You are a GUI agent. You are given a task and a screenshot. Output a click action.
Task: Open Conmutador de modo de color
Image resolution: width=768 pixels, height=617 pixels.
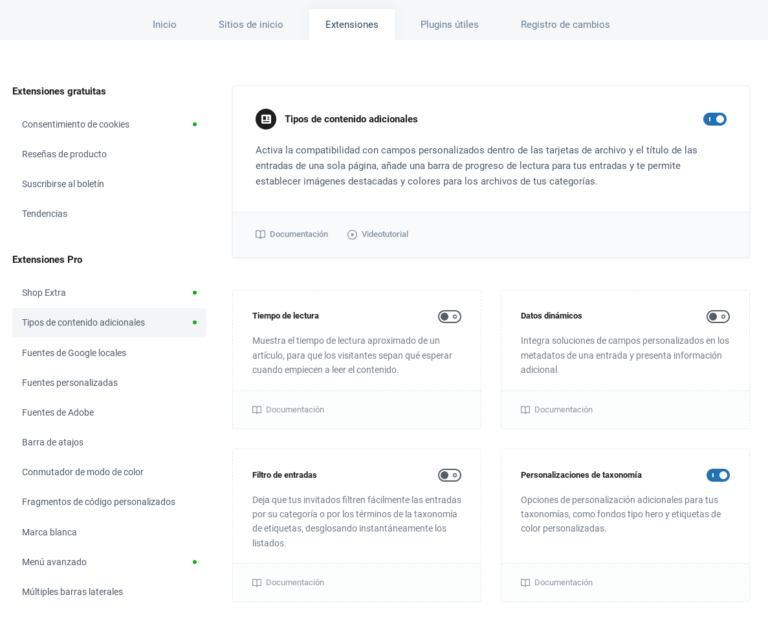point(109,473)
